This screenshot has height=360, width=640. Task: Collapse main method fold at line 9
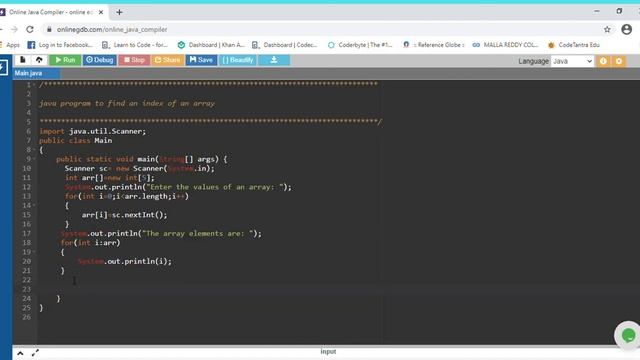point(34,159)
